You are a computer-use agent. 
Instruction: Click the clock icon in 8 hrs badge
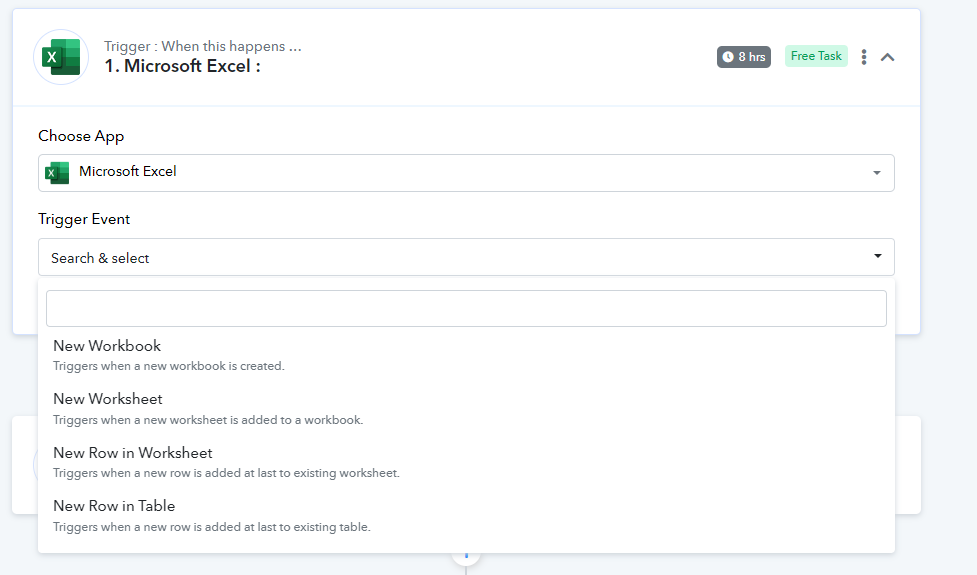728,57
